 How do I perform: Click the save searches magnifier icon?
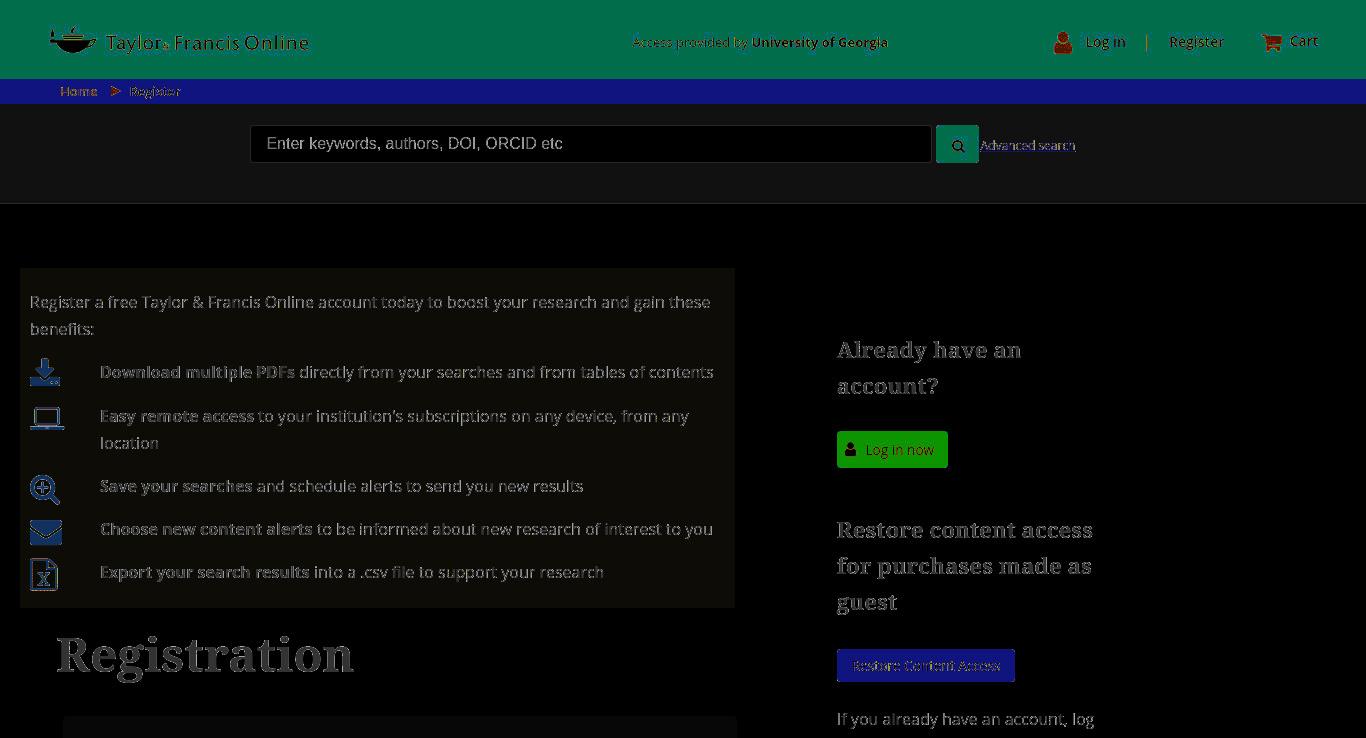click(x=45, y=489)
